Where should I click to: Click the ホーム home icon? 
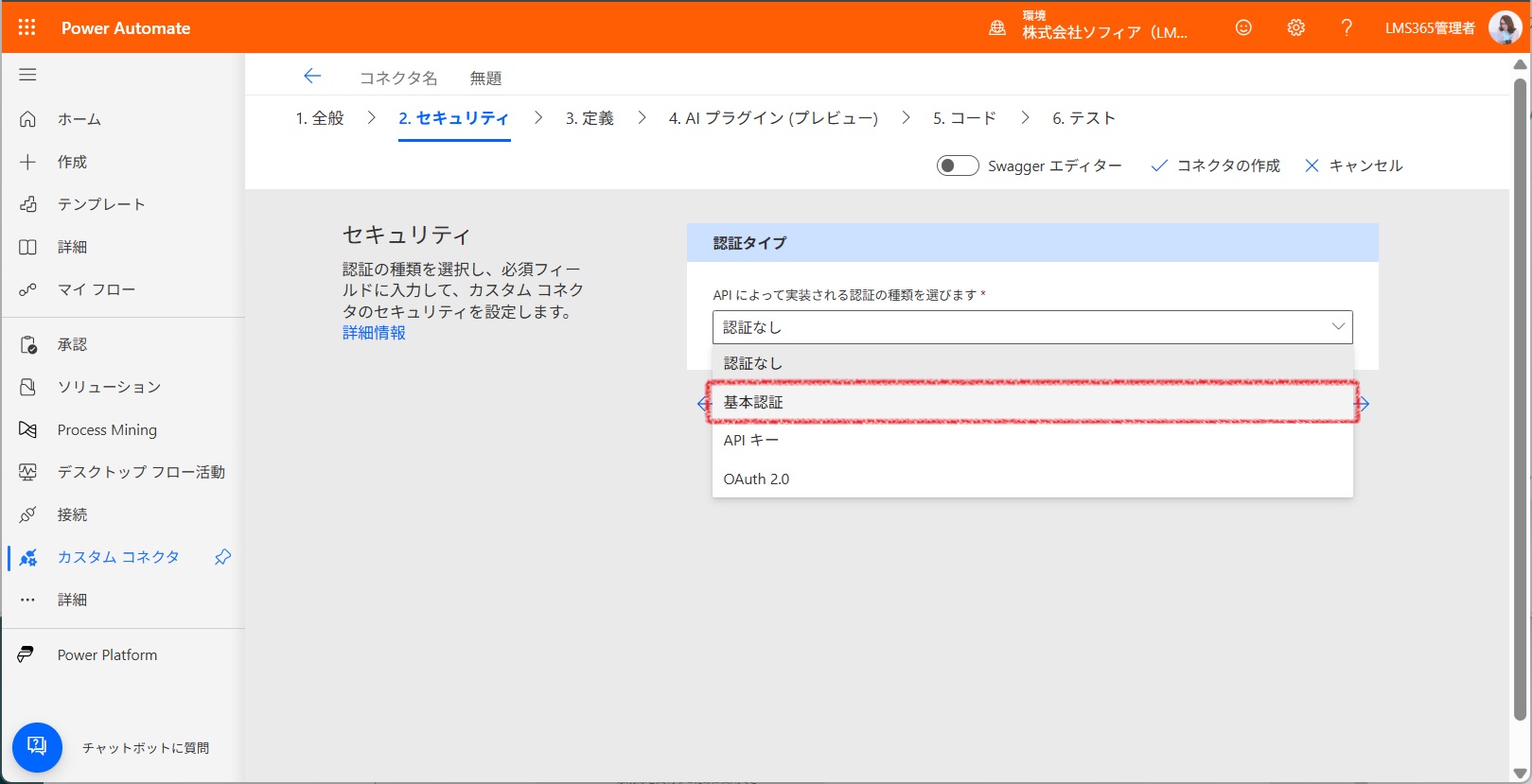(x=27, y=119)
